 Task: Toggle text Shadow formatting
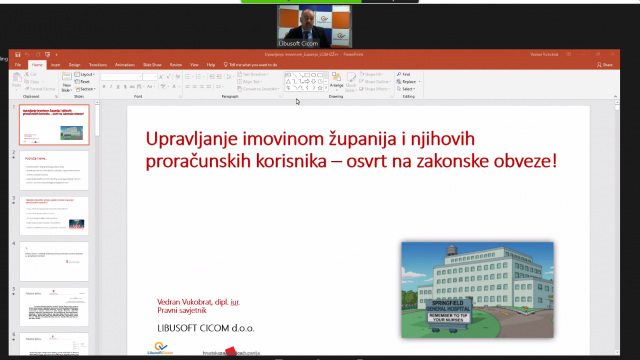[125, 87]
